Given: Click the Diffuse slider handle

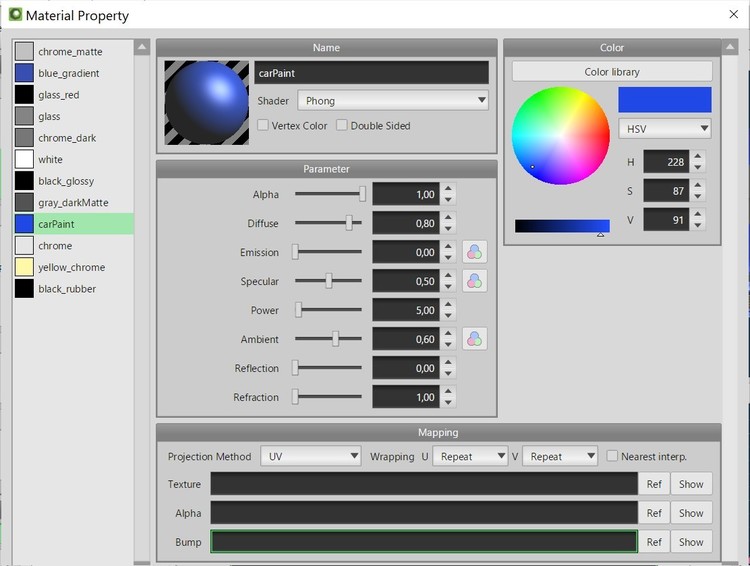Looking at the screenshot, I should pyautogui.click(x=349, y=222).
